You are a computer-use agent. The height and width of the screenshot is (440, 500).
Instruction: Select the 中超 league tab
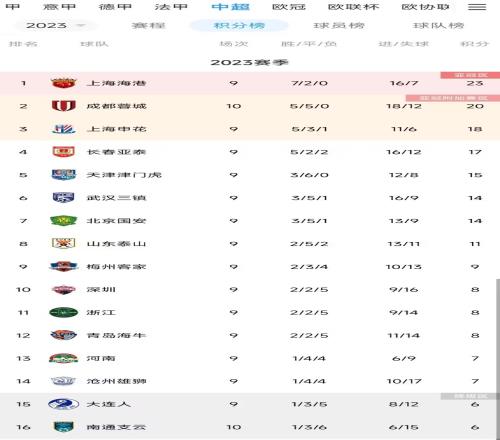(231, 7)
